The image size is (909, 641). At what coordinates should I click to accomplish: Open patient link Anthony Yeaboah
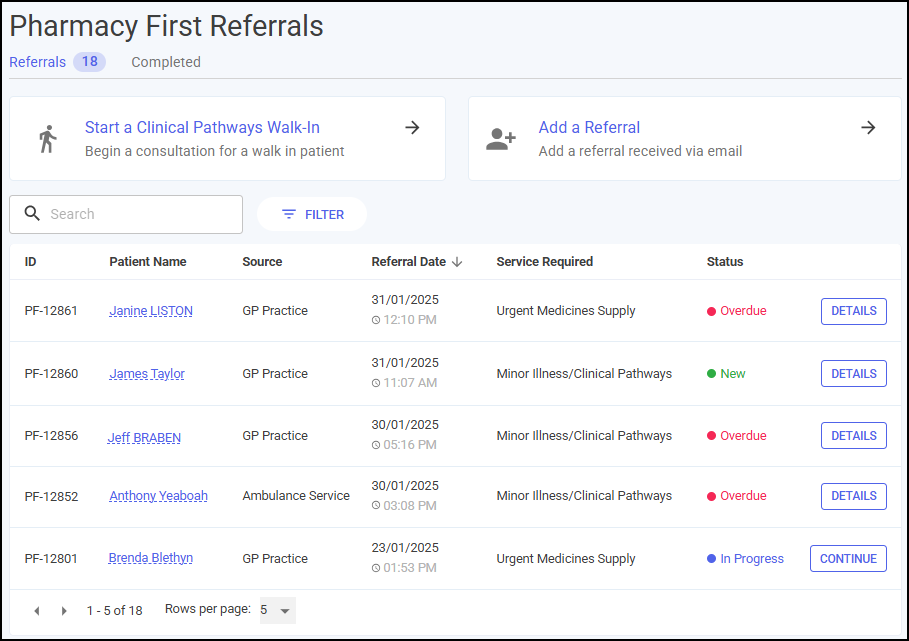pyautogui.click(x=158, y=496)
